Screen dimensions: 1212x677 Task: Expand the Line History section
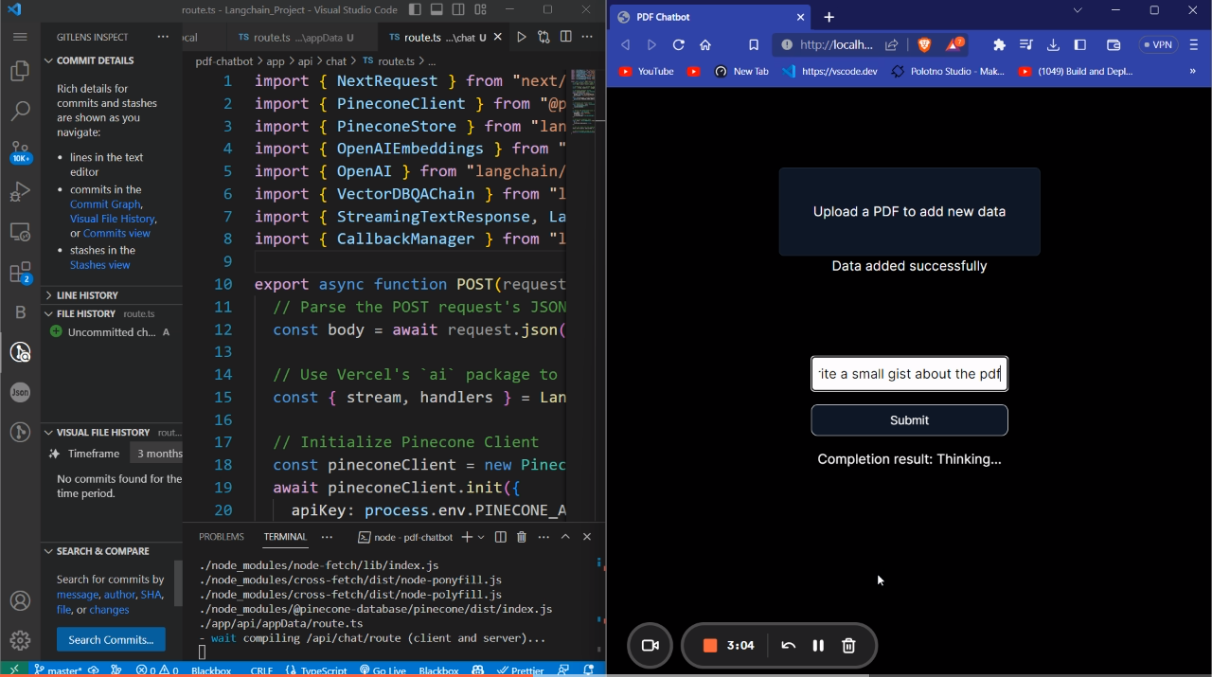click(111, 295)
